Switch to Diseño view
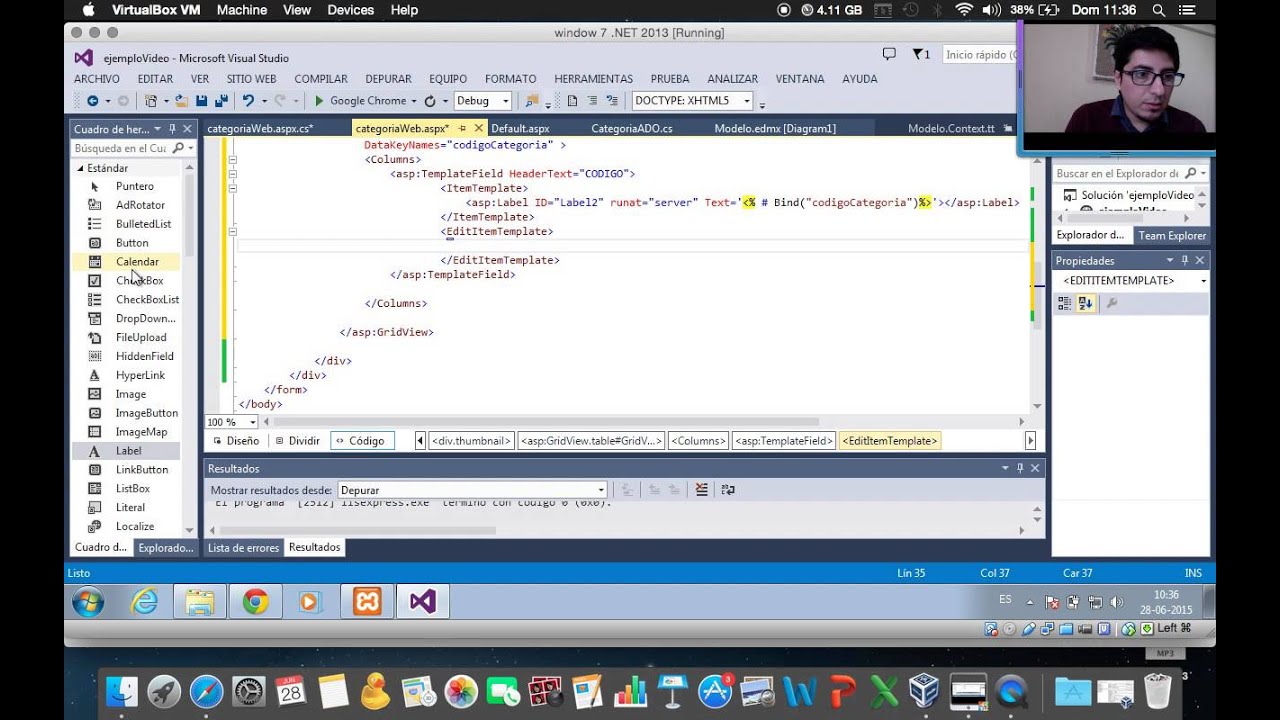This screenshot has height=720, width=1280. point(236,441)
